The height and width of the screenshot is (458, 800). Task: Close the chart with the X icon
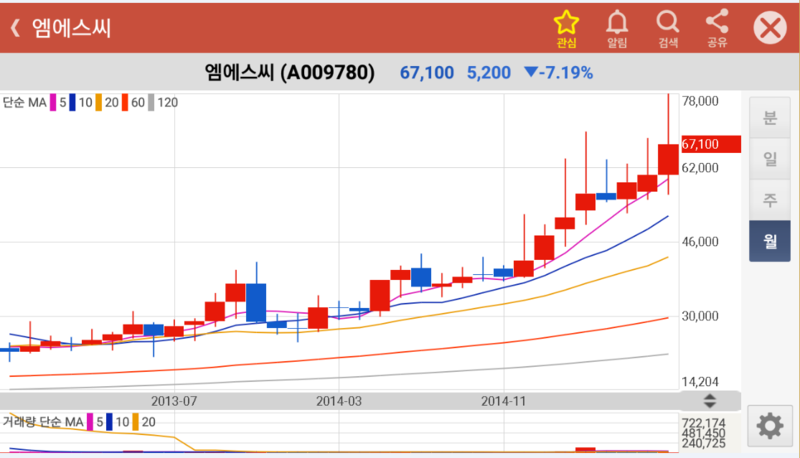(770, 28)
